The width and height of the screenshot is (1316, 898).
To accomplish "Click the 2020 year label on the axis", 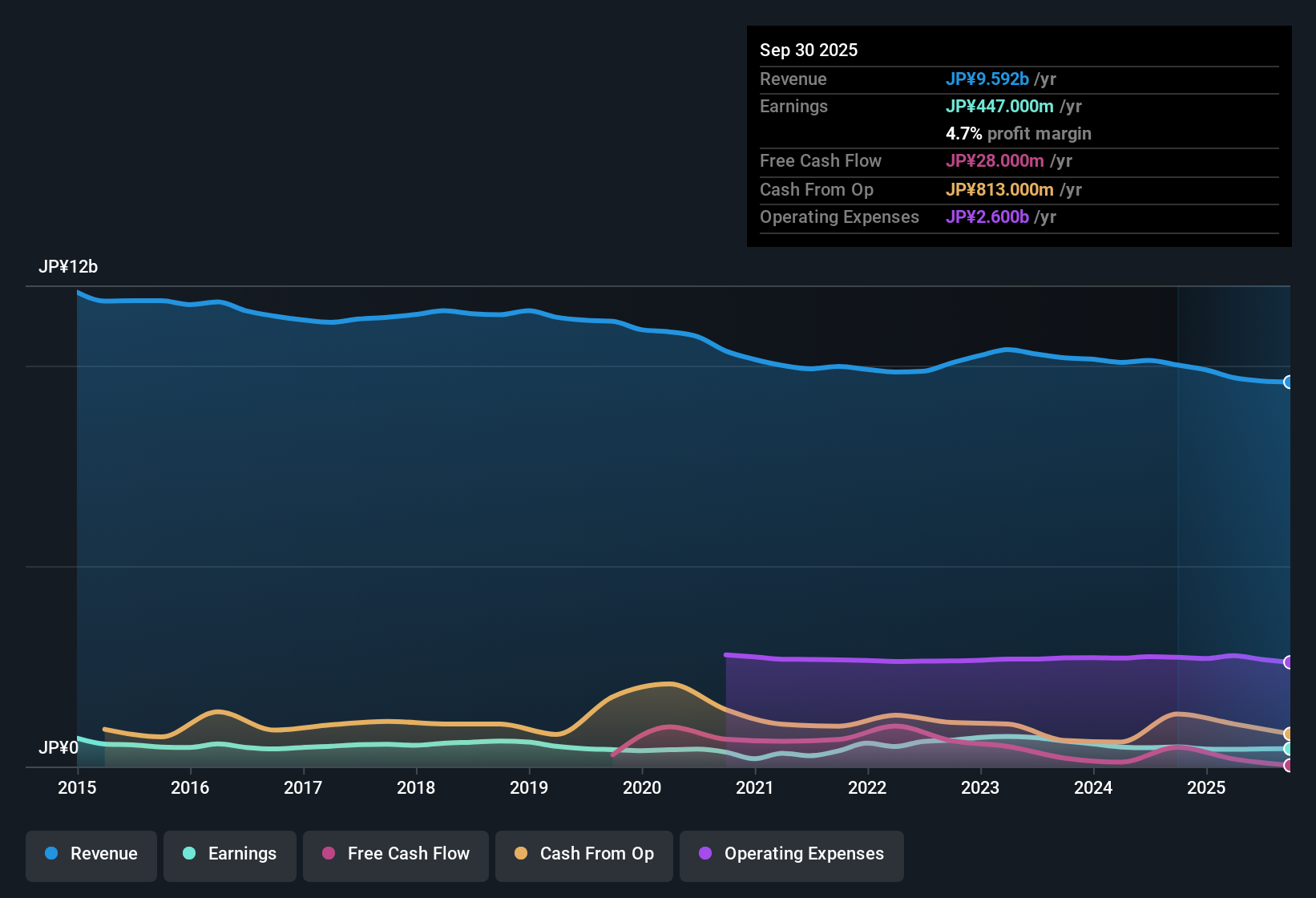I will pyautogui.click(x=643, y=788).
